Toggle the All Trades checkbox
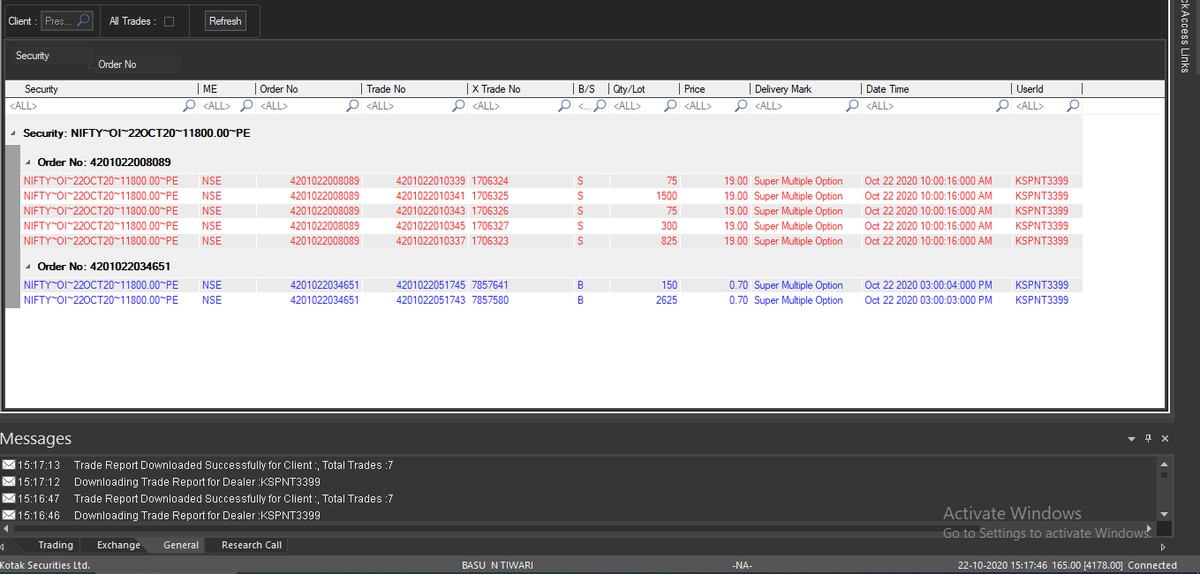The width and height of the screenshot is (1200, 574). pos(169,22)
